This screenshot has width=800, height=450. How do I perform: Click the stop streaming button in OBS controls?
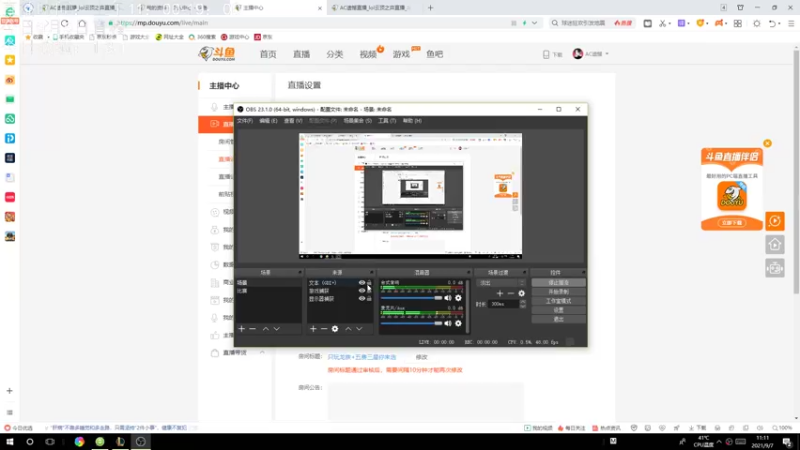coord(559,283)
